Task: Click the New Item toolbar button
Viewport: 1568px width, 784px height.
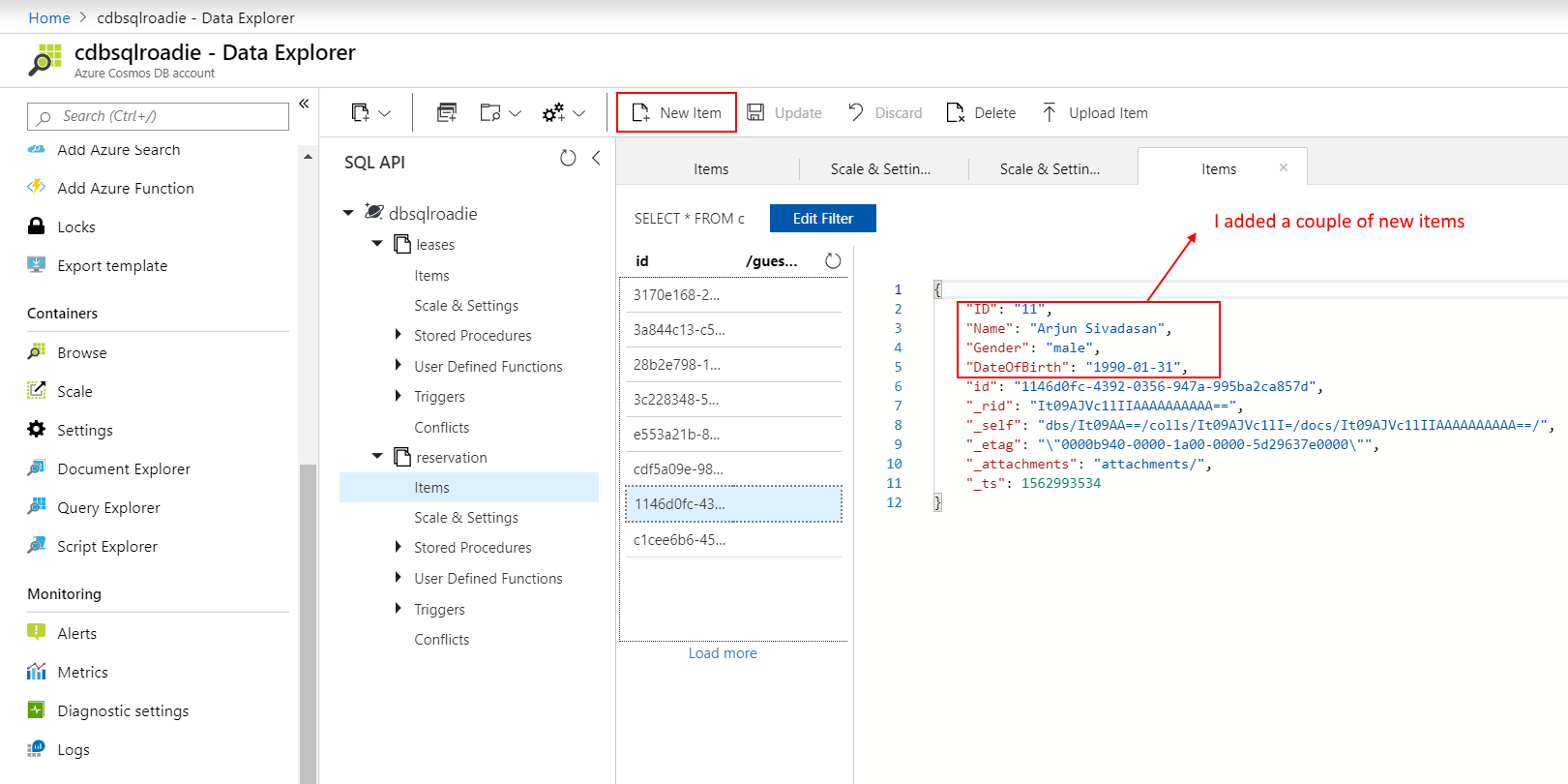Action: click(676, 113)
